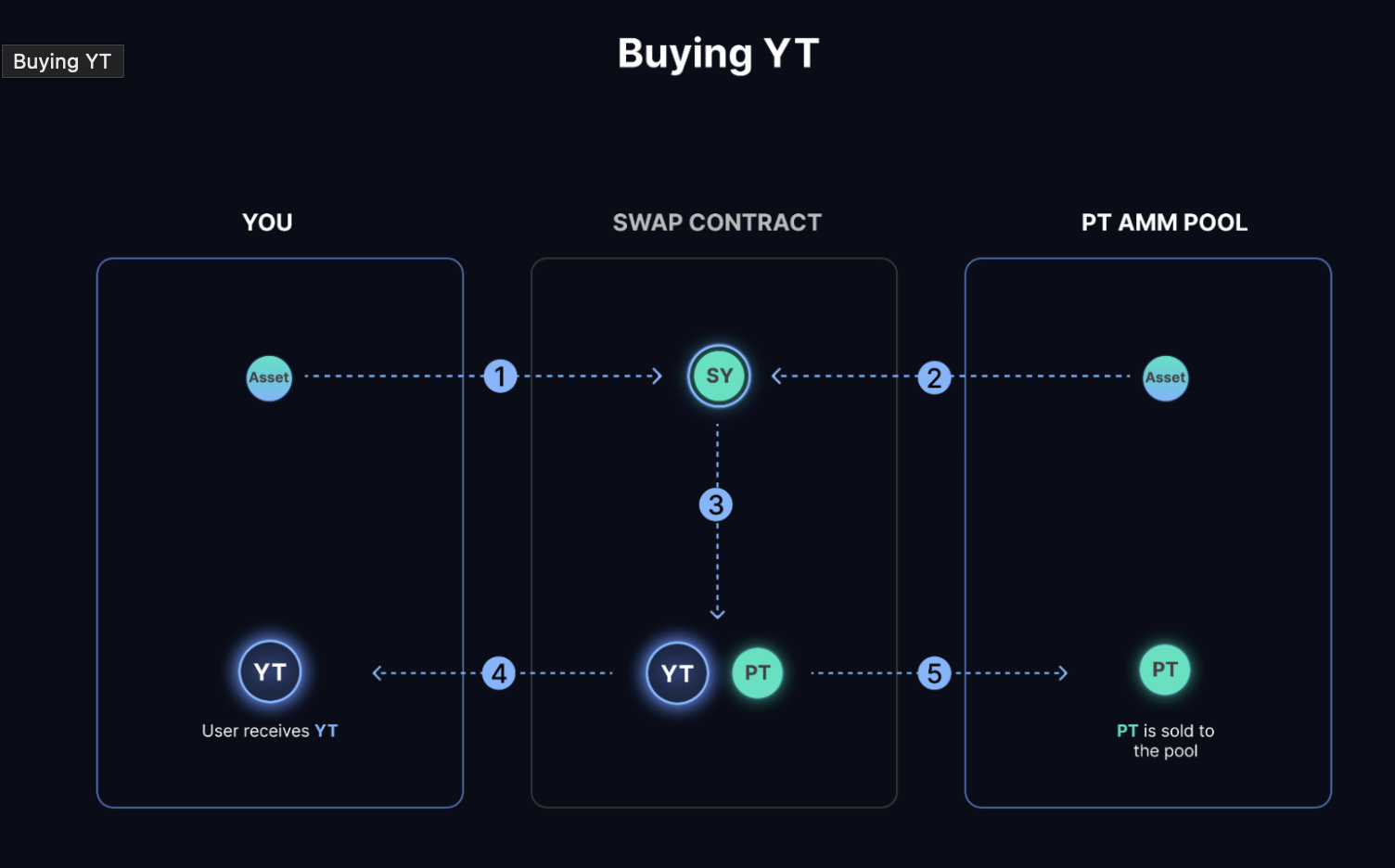Click the PT AMM POOL column heading
This screenshot has height=868, width=1395.
tap(1164, 223)
